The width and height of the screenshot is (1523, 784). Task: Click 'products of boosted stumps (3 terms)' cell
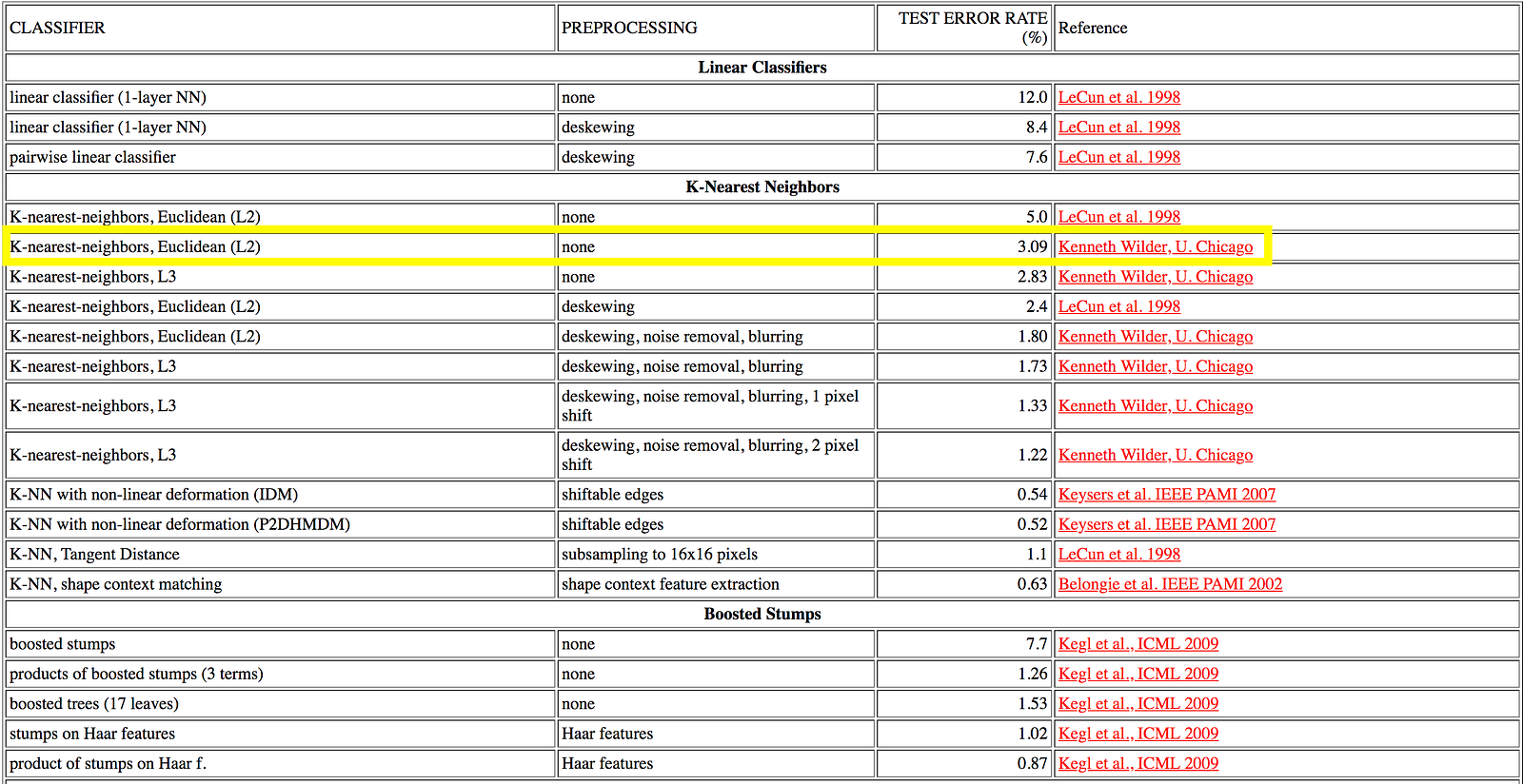click(x=281, y=674)
